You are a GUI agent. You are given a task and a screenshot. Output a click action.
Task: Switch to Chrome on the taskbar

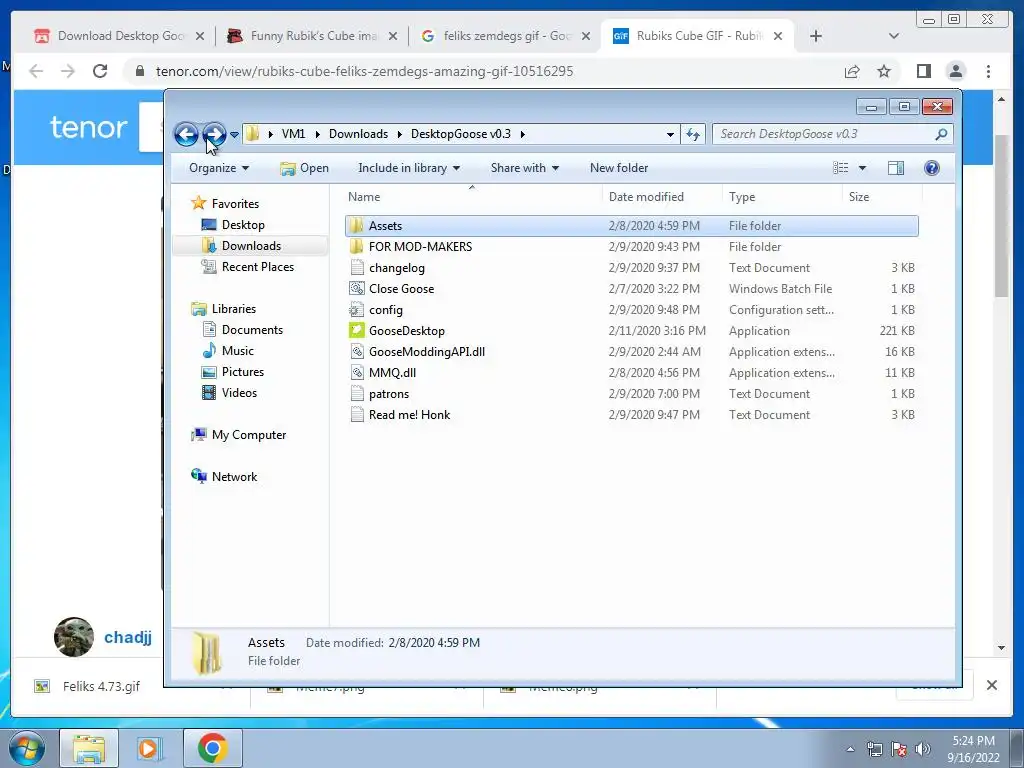click(212, 748)
